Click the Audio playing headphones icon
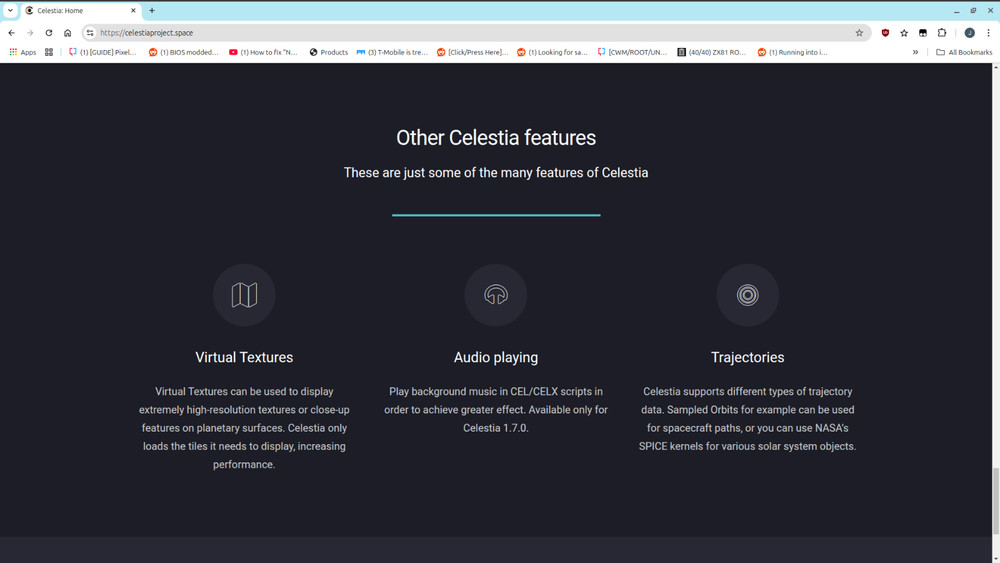This screenshot has width=1000, height=563. 496,295
